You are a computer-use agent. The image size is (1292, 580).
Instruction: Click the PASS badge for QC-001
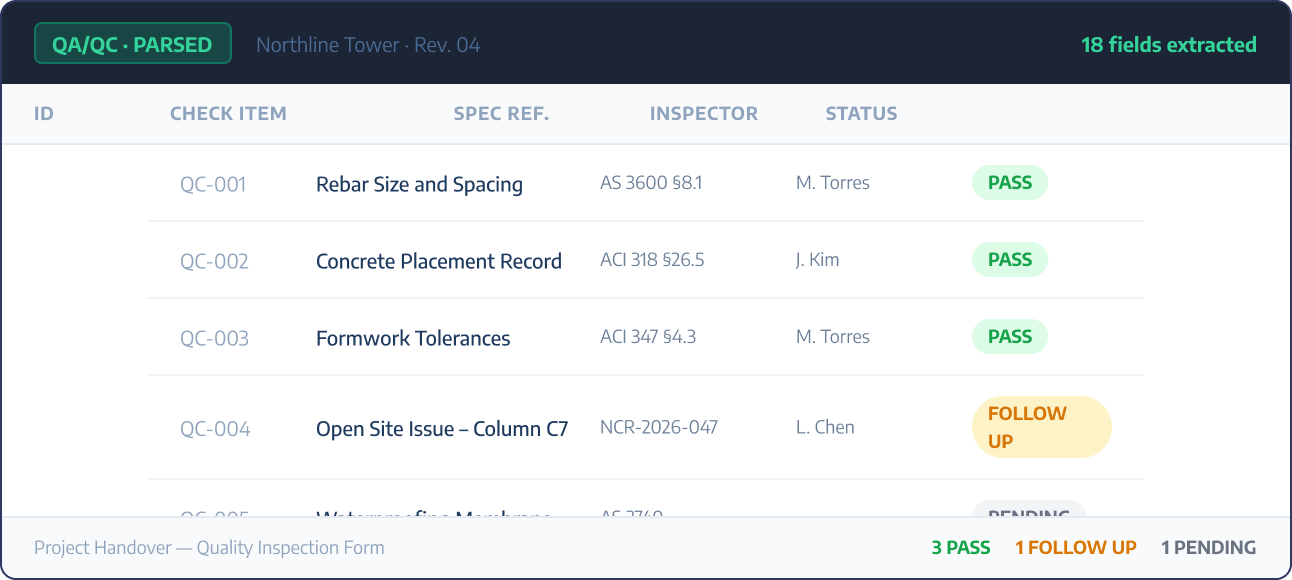coord(1010,183)
